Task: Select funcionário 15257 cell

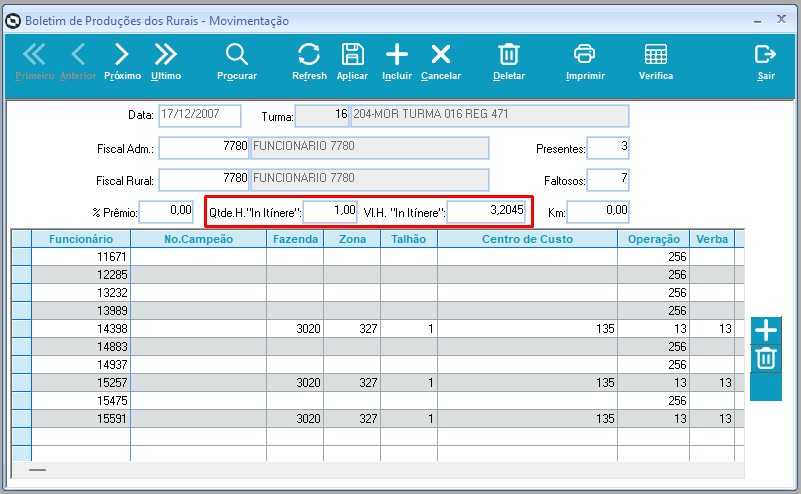Action: point(81,383)
